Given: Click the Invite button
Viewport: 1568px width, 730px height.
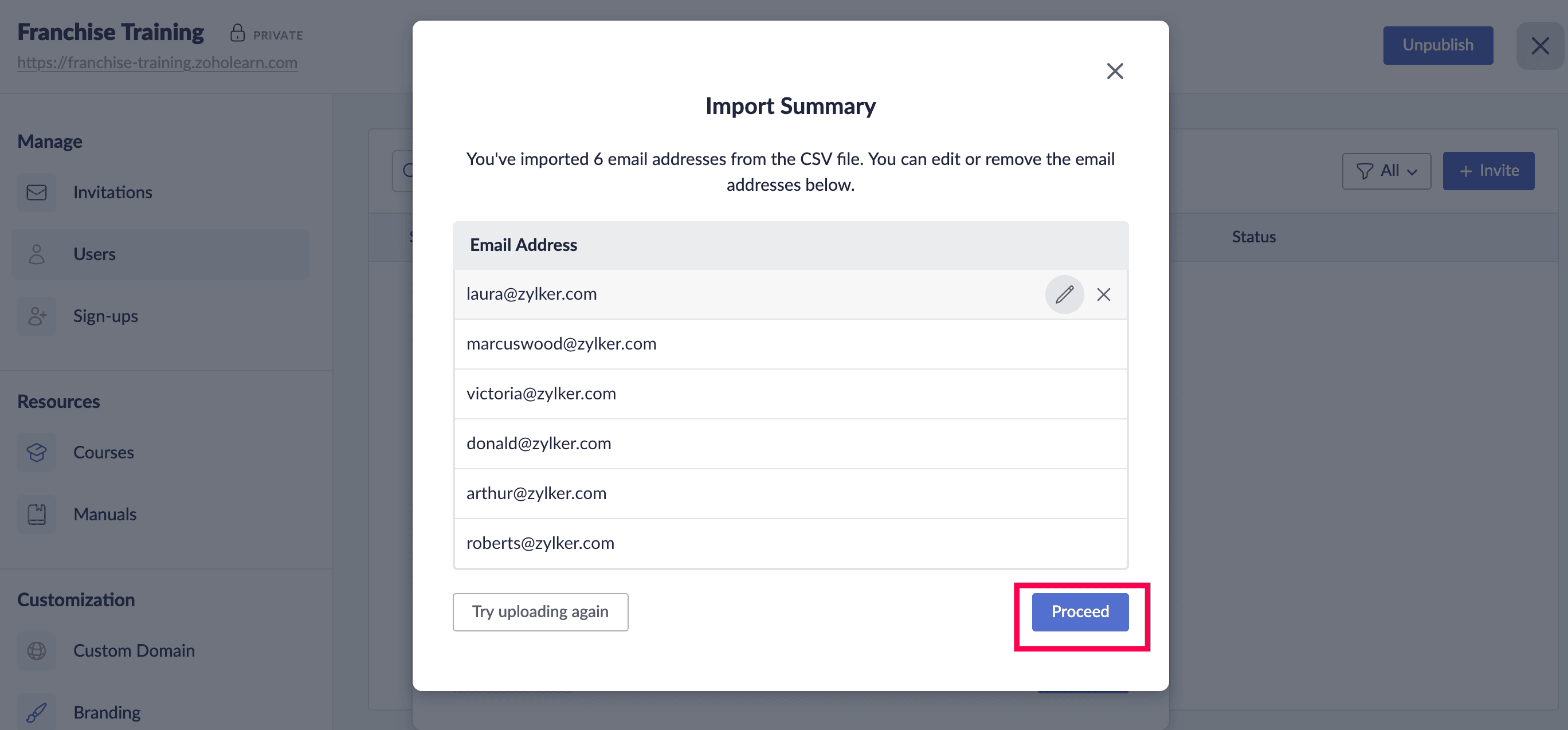Looking at the screenshot, I should (x=1488, y=171).
